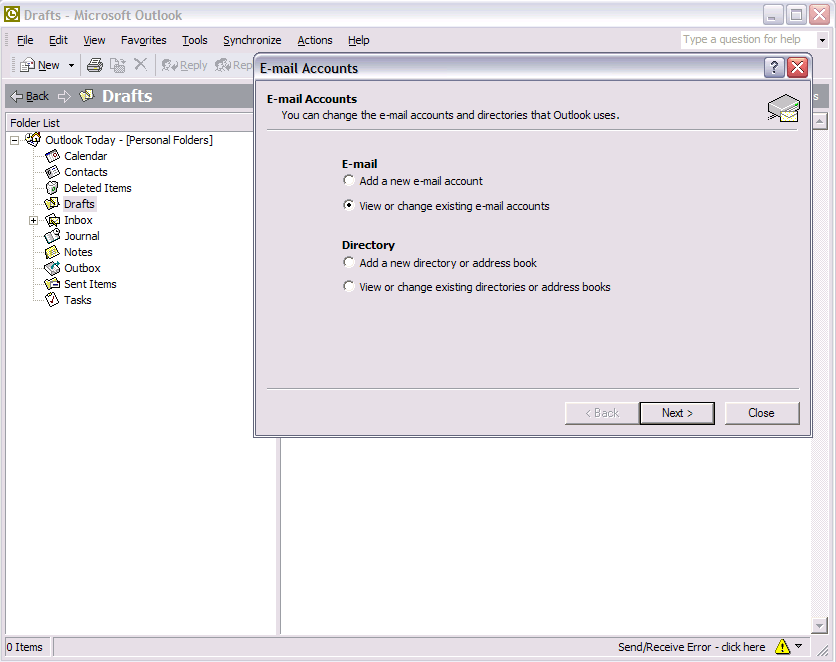Click the Forward arrow navigation icon
Screen dimensions: 836x662
tap(65, 96)
